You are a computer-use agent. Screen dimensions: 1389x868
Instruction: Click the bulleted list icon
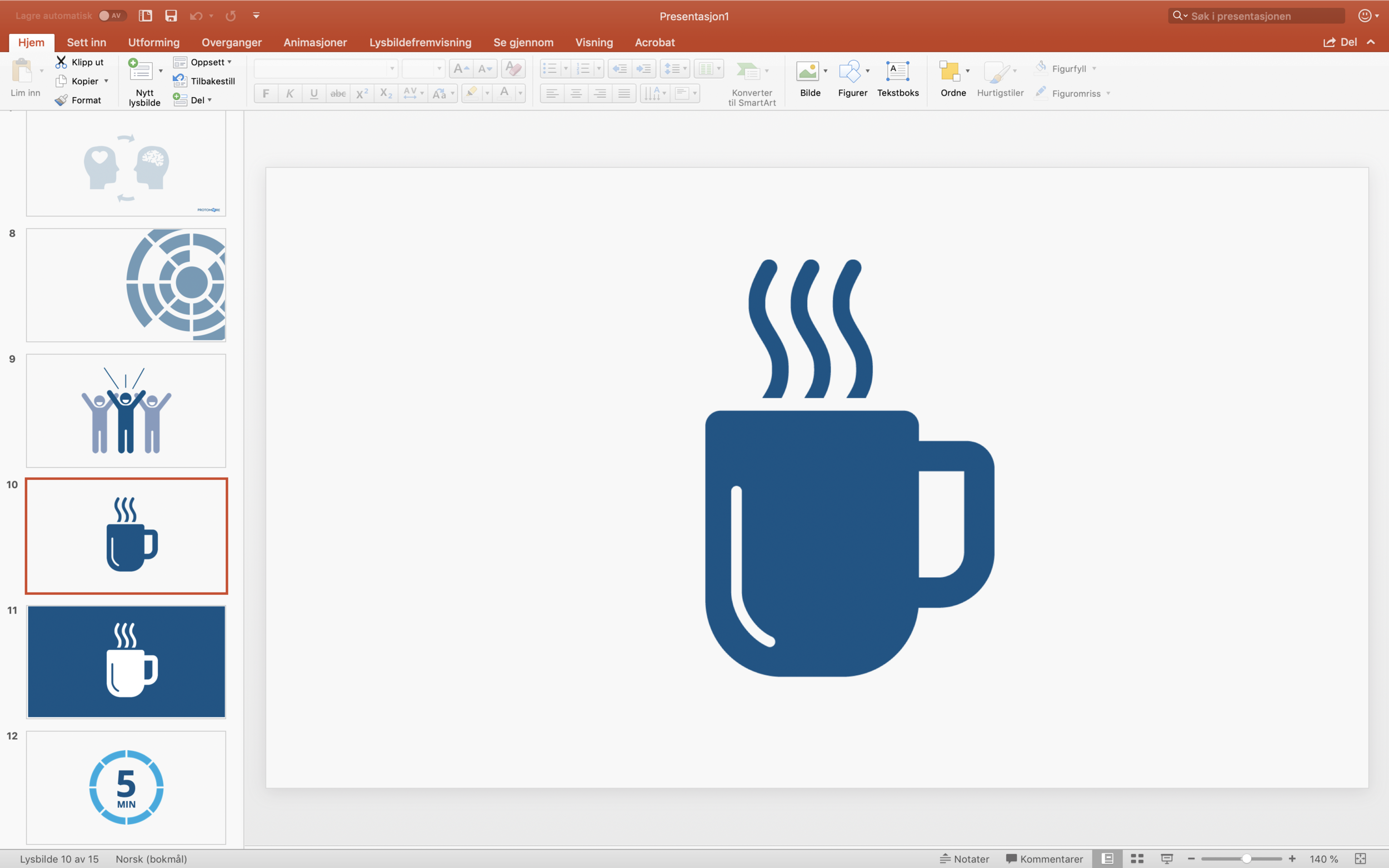point(550,69)
